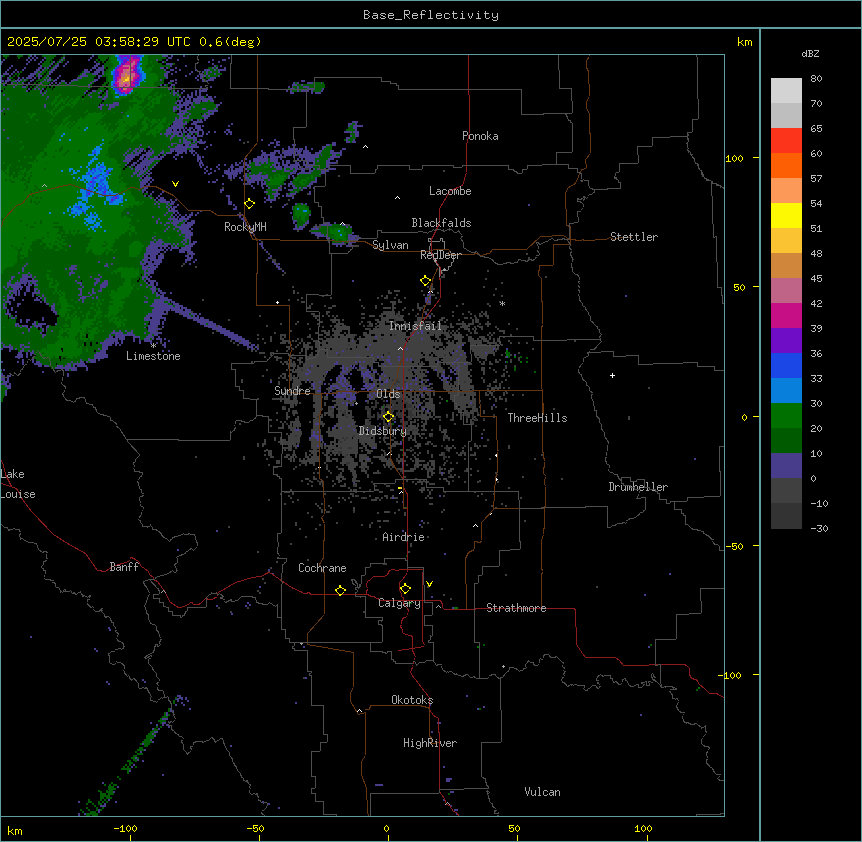Select the Blackfalds label on map
This screenshot has width=862, height=842.
(x=441, y=223)
